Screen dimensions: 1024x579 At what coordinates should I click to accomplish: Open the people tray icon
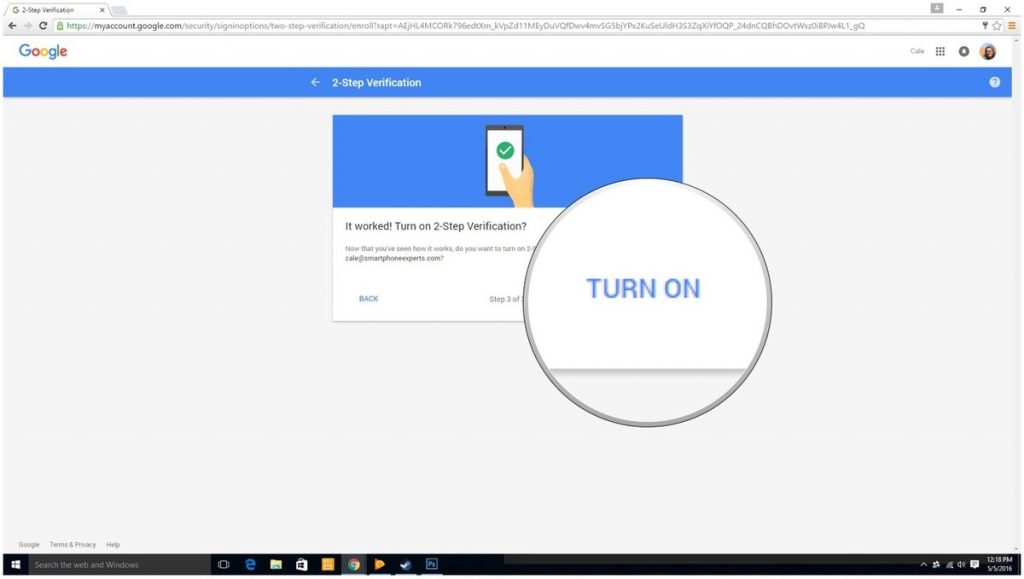[936, 565]
